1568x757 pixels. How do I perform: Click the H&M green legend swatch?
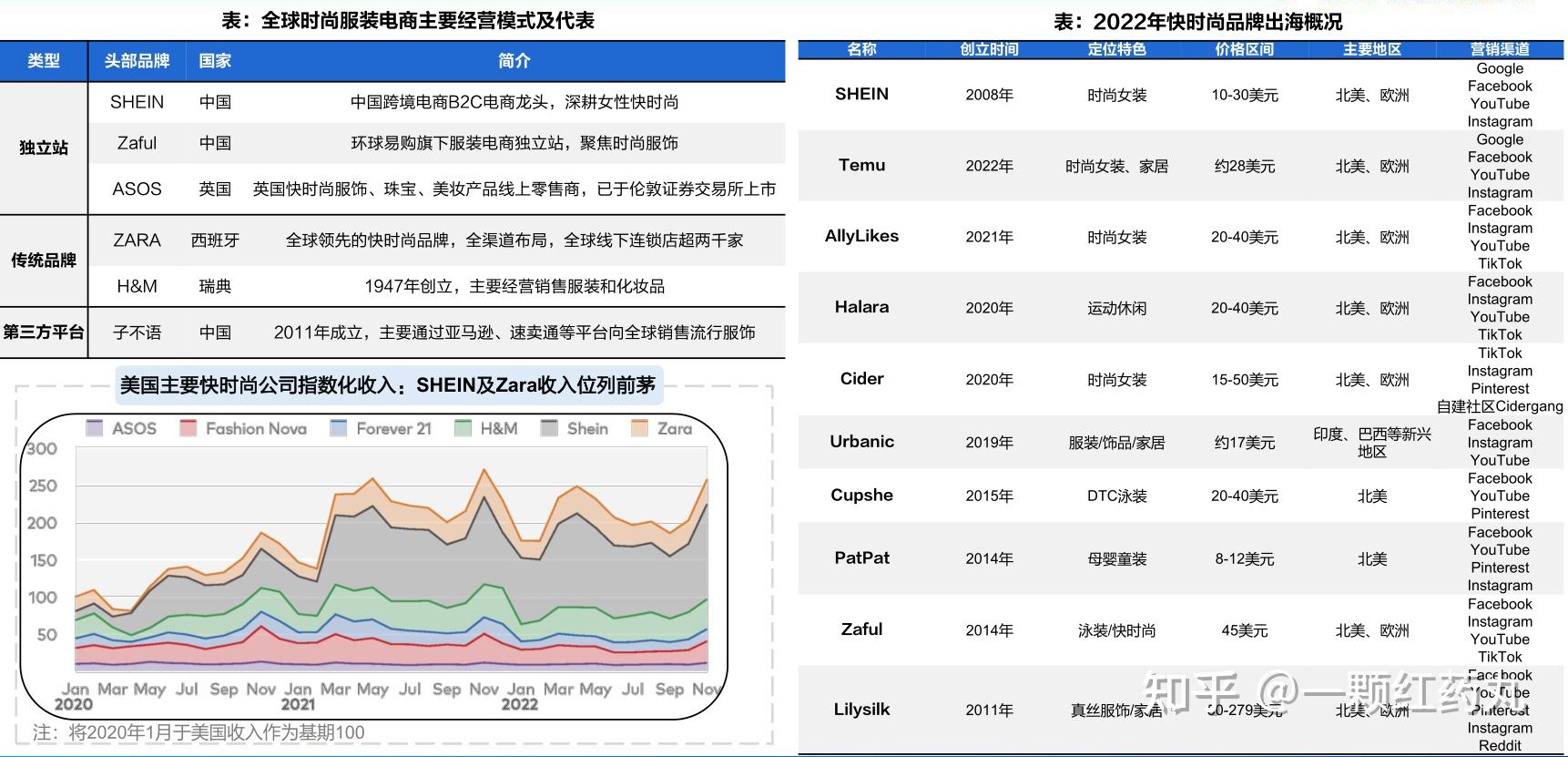[463, 428]
